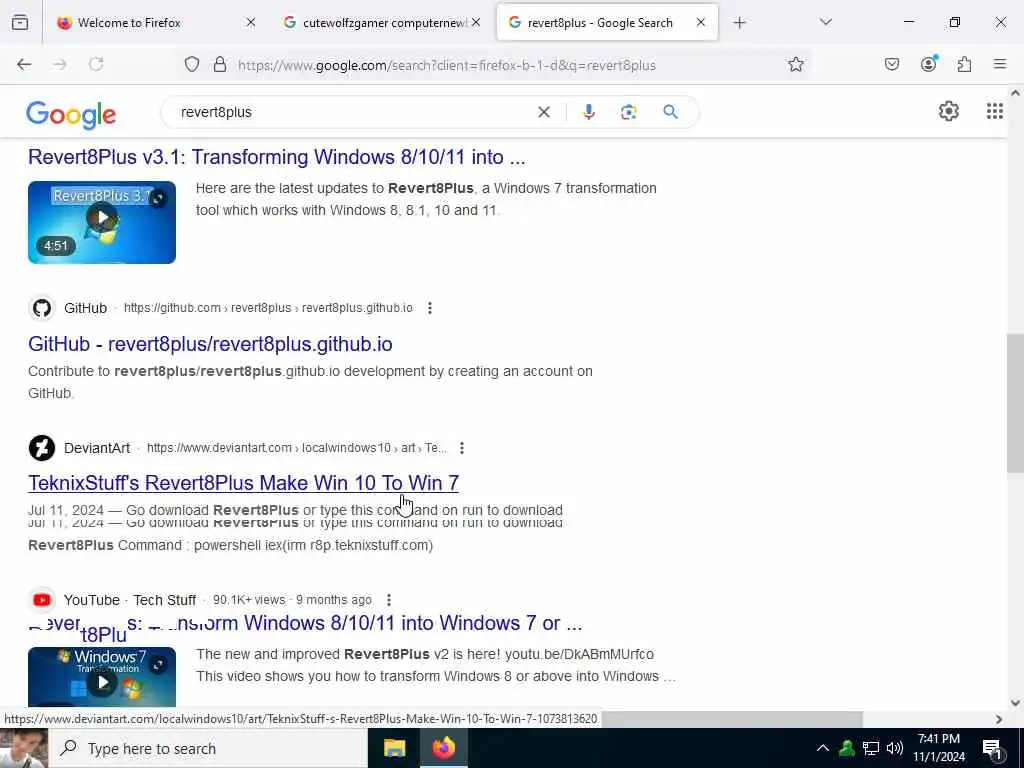Click YouTube favicon on Tech Stuff result
1024x768 pixels.
pyautogui.click(x=42, y=600)
